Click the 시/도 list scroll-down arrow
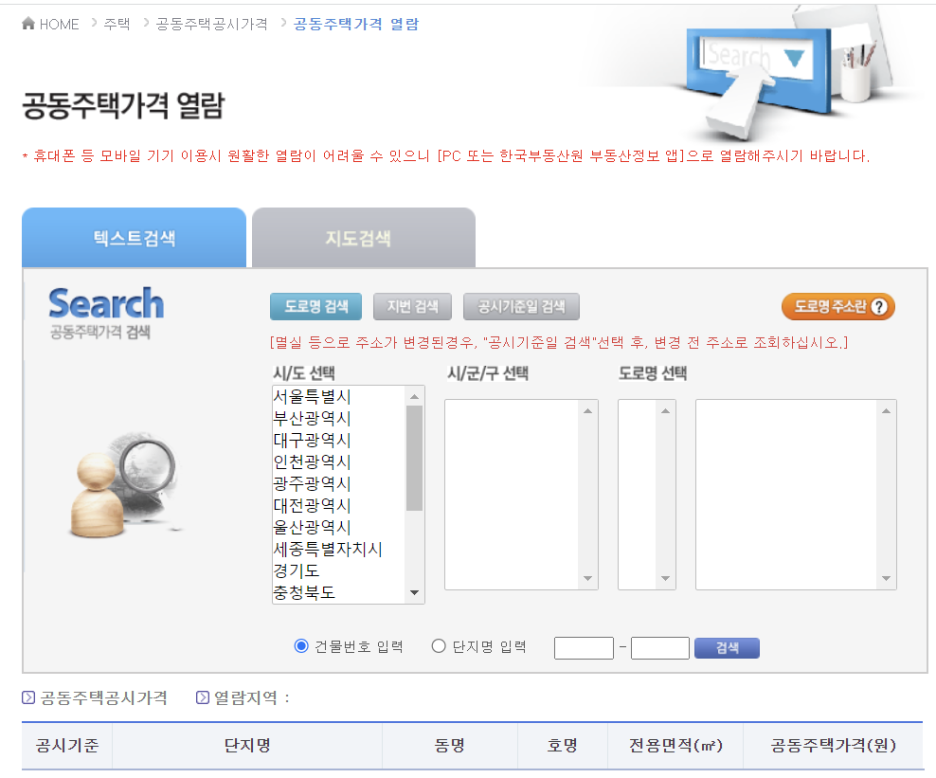This screenshot has width=936, height=778. [414, 593]
